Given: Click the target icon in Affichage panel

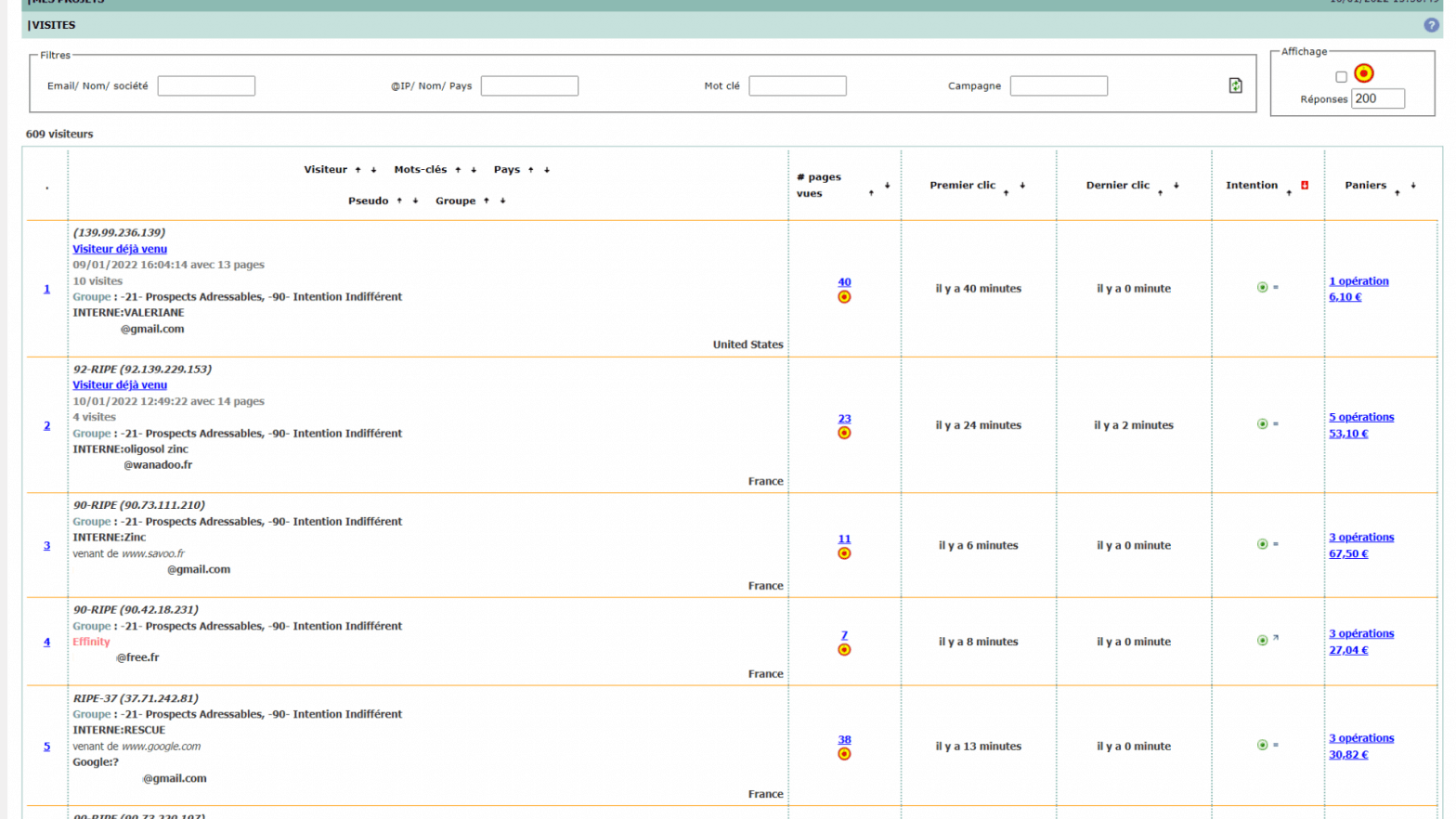Looking at the screenshot, I should [x=1363, y=73].
